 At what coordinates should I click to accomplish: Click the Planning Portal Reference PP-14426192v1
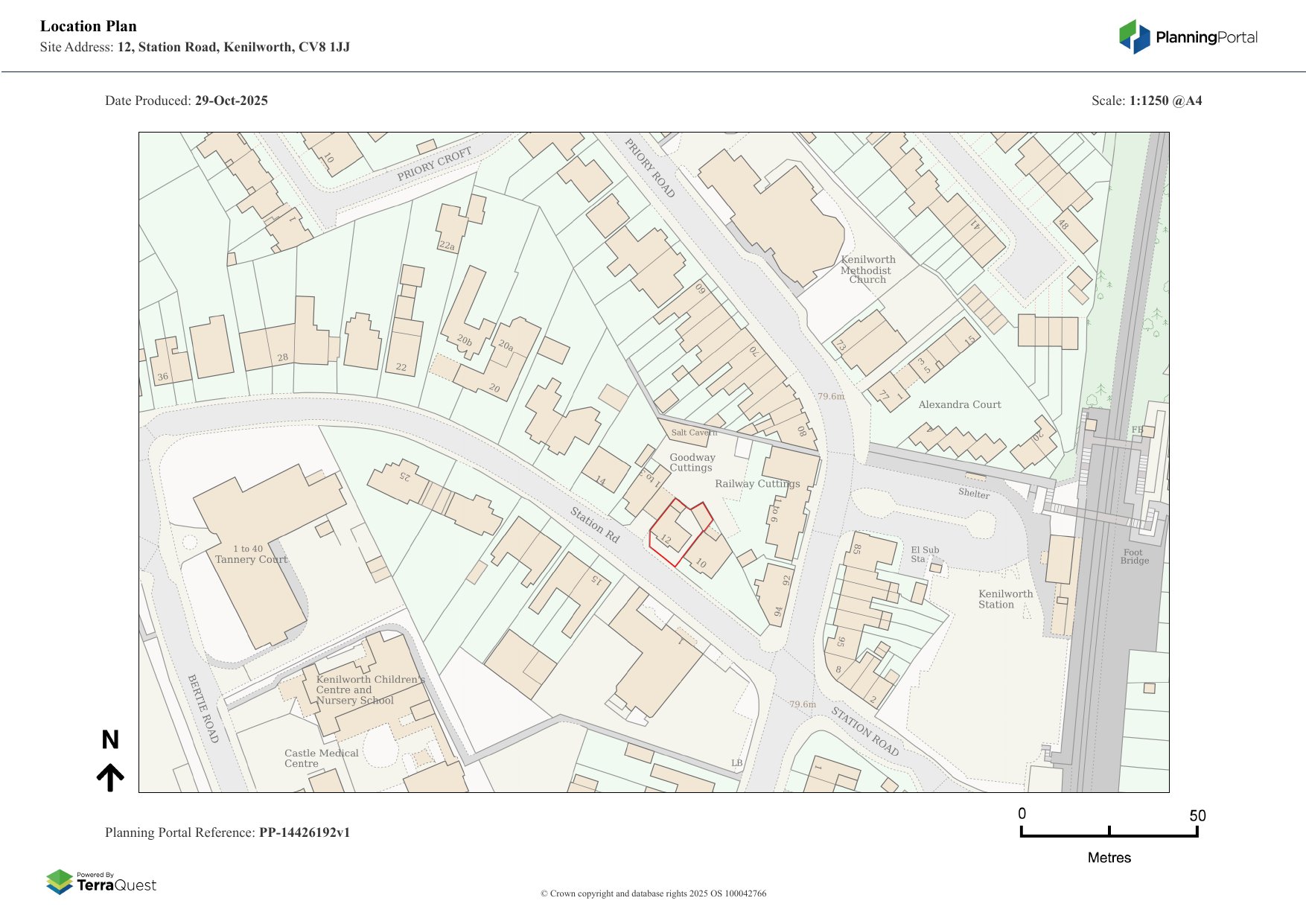click(x=227, y=832)
